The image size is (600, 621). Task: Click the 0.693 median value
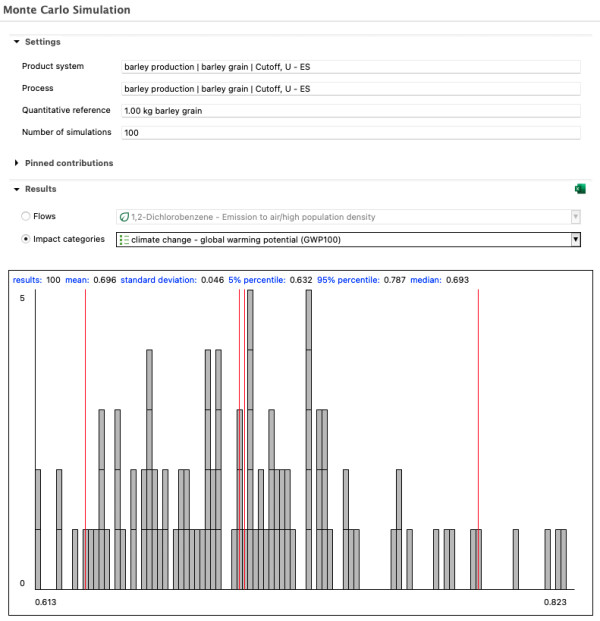[457, 280]
